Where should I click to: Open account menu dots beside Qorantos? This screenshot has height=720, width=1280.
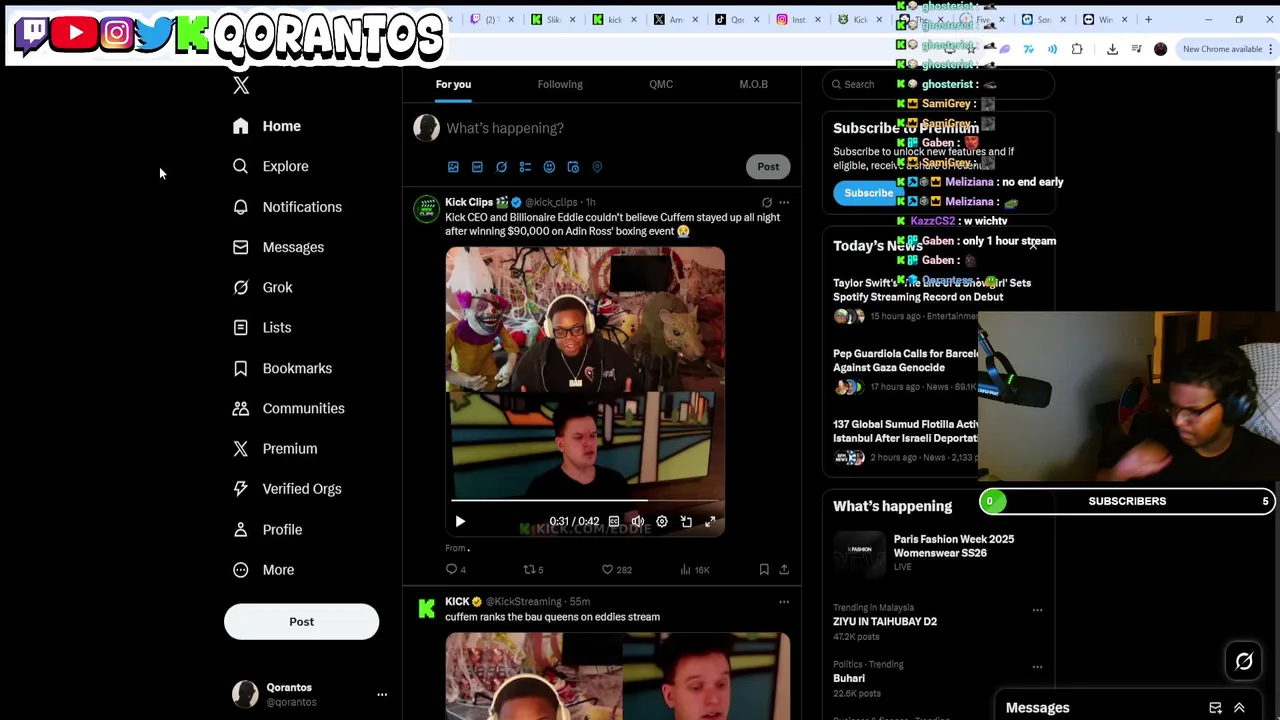pyautogui.click(x=382, y=694)
